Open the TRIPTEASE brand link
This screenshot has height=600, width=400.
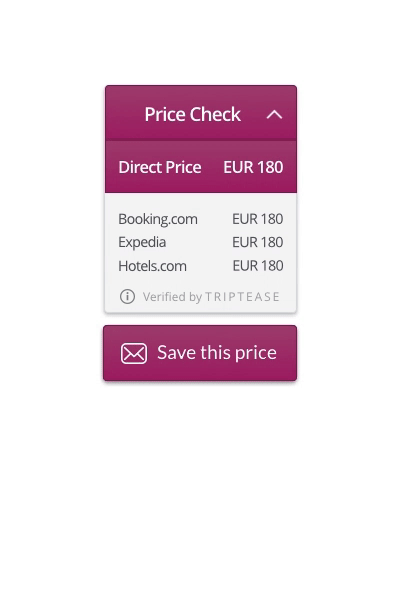(242, 297)
